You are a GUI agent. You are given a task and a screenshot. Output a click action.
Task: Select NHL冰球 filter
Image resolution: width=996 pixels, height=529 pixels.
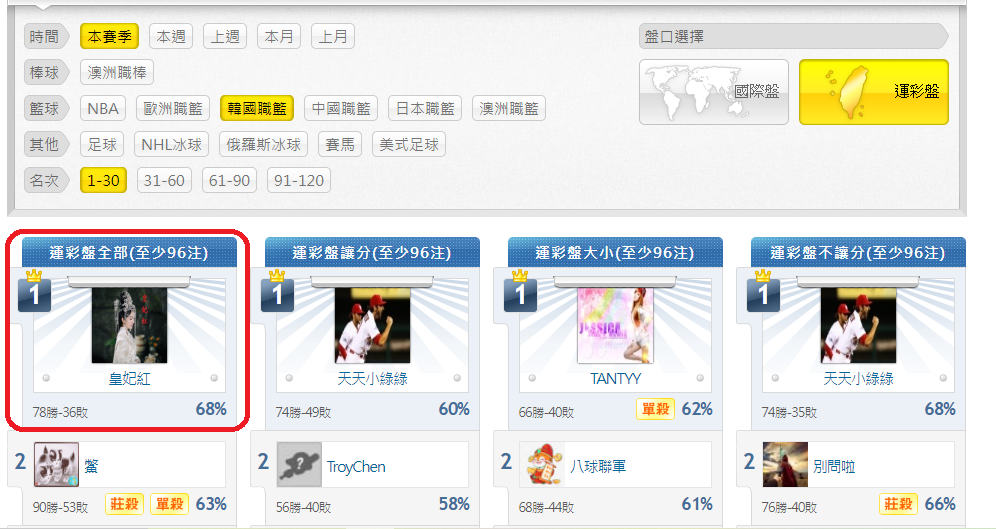[172, 144]
